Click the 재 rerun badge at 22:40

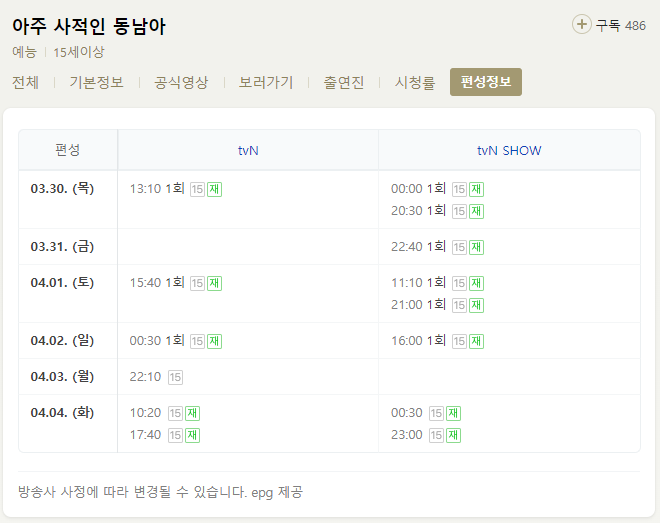coord(476,247)
